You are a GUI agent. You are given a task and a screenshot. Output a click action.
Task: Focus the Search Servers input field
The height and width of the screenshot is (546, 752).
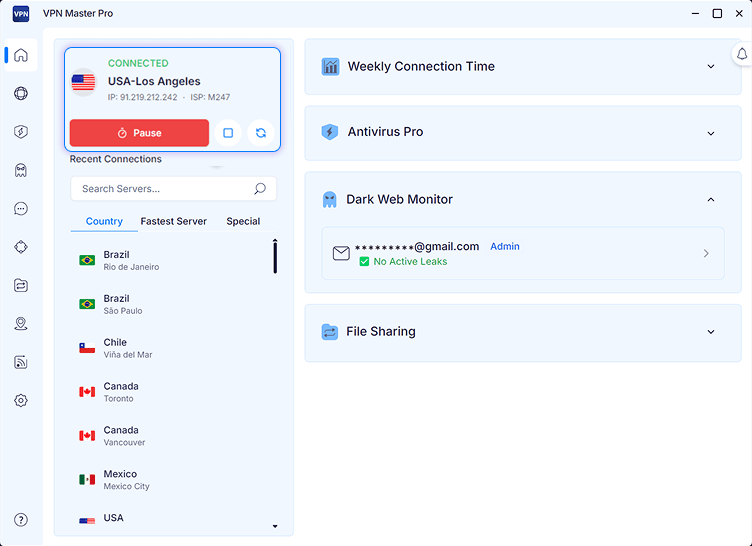tap(174, 189)
